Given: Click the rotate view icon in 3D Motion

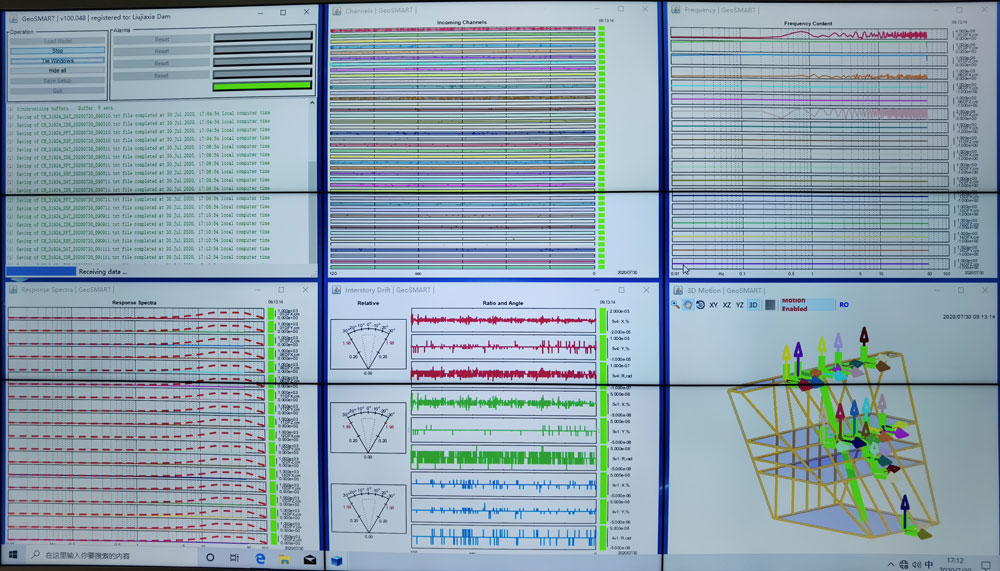Looking at the screenshot, I should [x=700, y=304].
